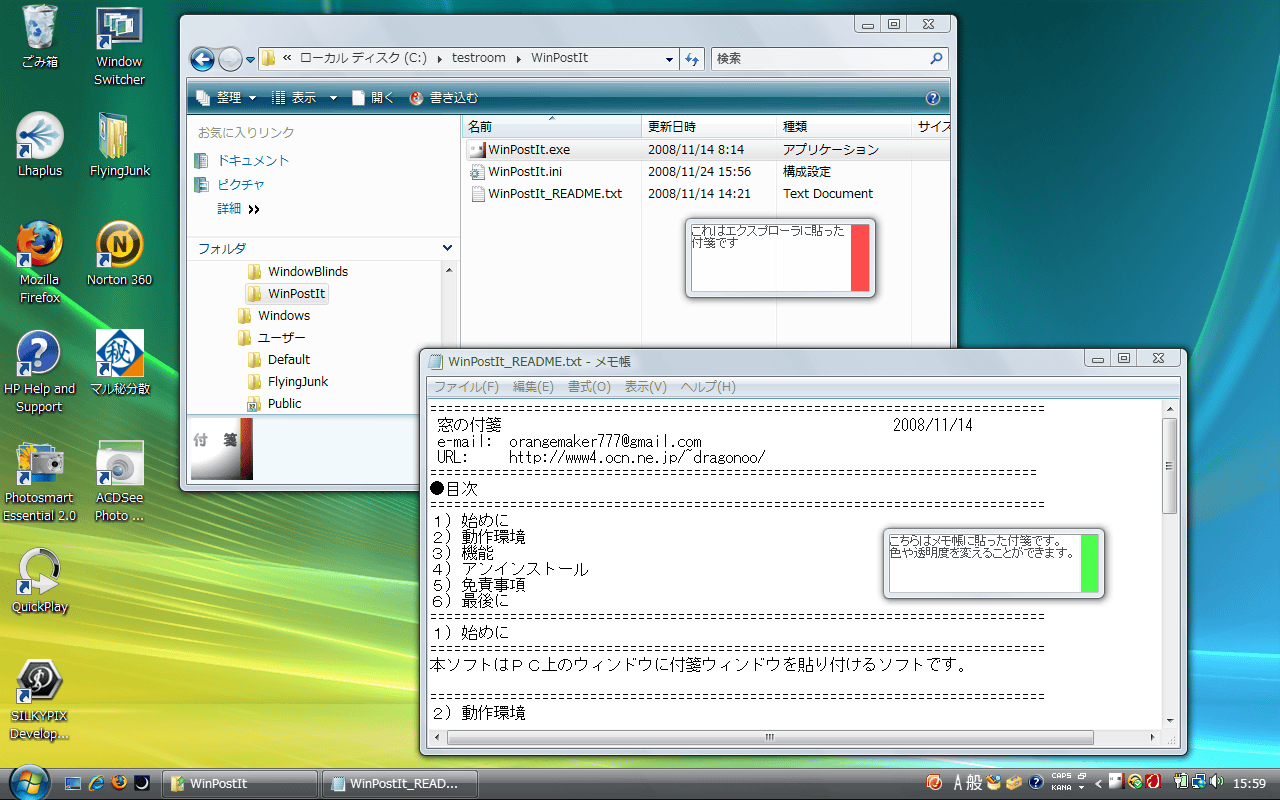The image size is (1280, 800).
Task: Select the Window Switcher desktop shortcut
Action: coord(119,46)
